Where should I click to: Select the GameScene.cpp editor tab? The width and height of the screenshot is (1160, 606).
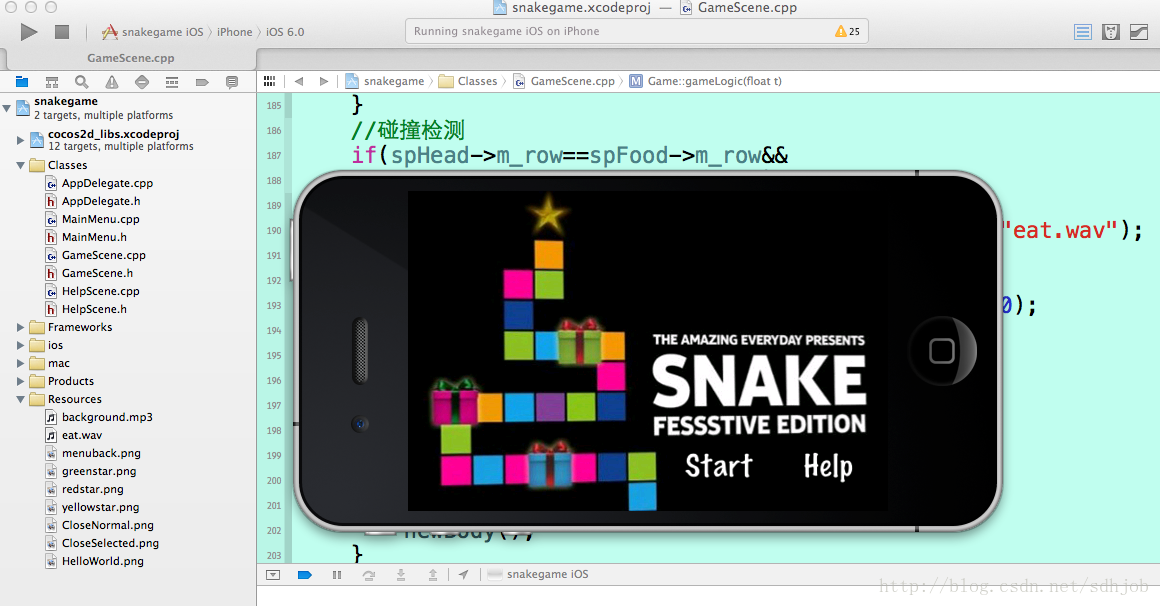131,58
